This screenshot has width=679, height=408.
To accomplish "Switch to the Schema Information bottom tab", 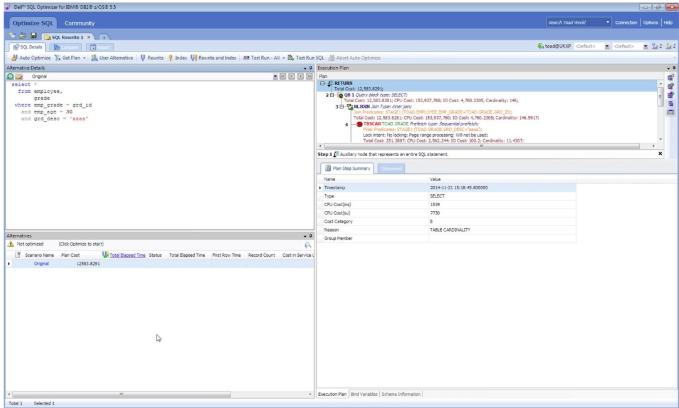I will pos(401,394).
